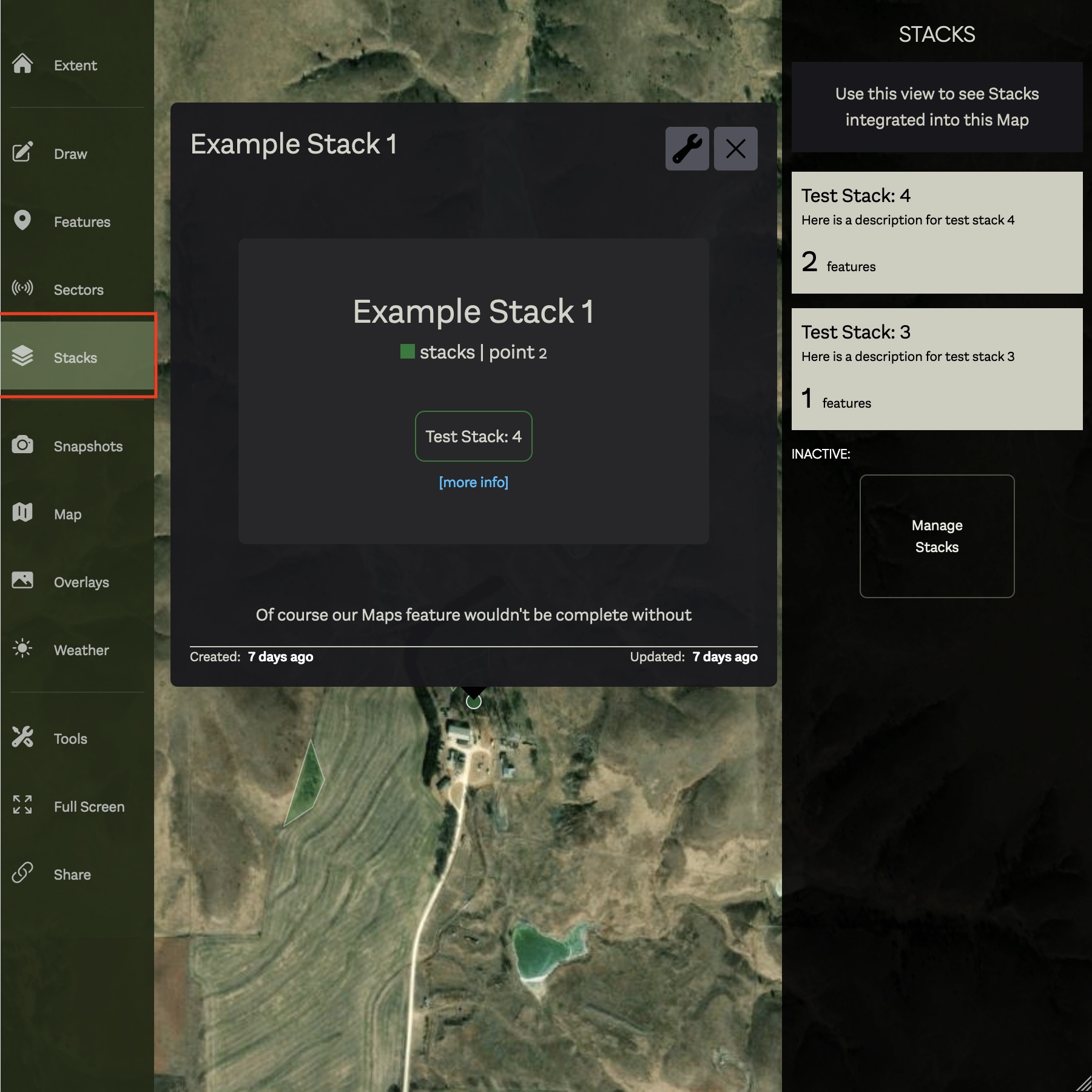
Task: Edit Example Stack 1 using the wrench icon
Action: click(x=687, y=149)
